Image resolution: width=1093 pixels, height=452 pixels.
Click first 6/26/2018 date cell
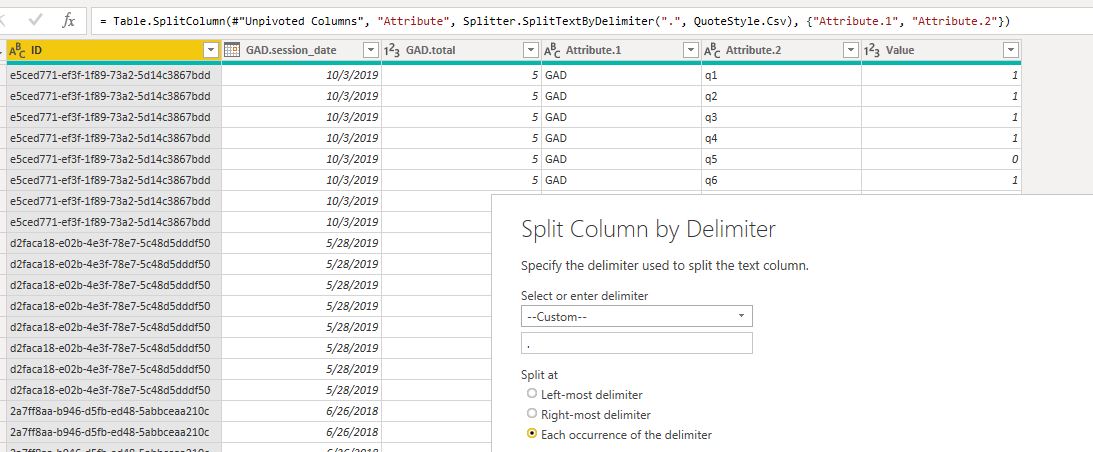coord(301,411)
